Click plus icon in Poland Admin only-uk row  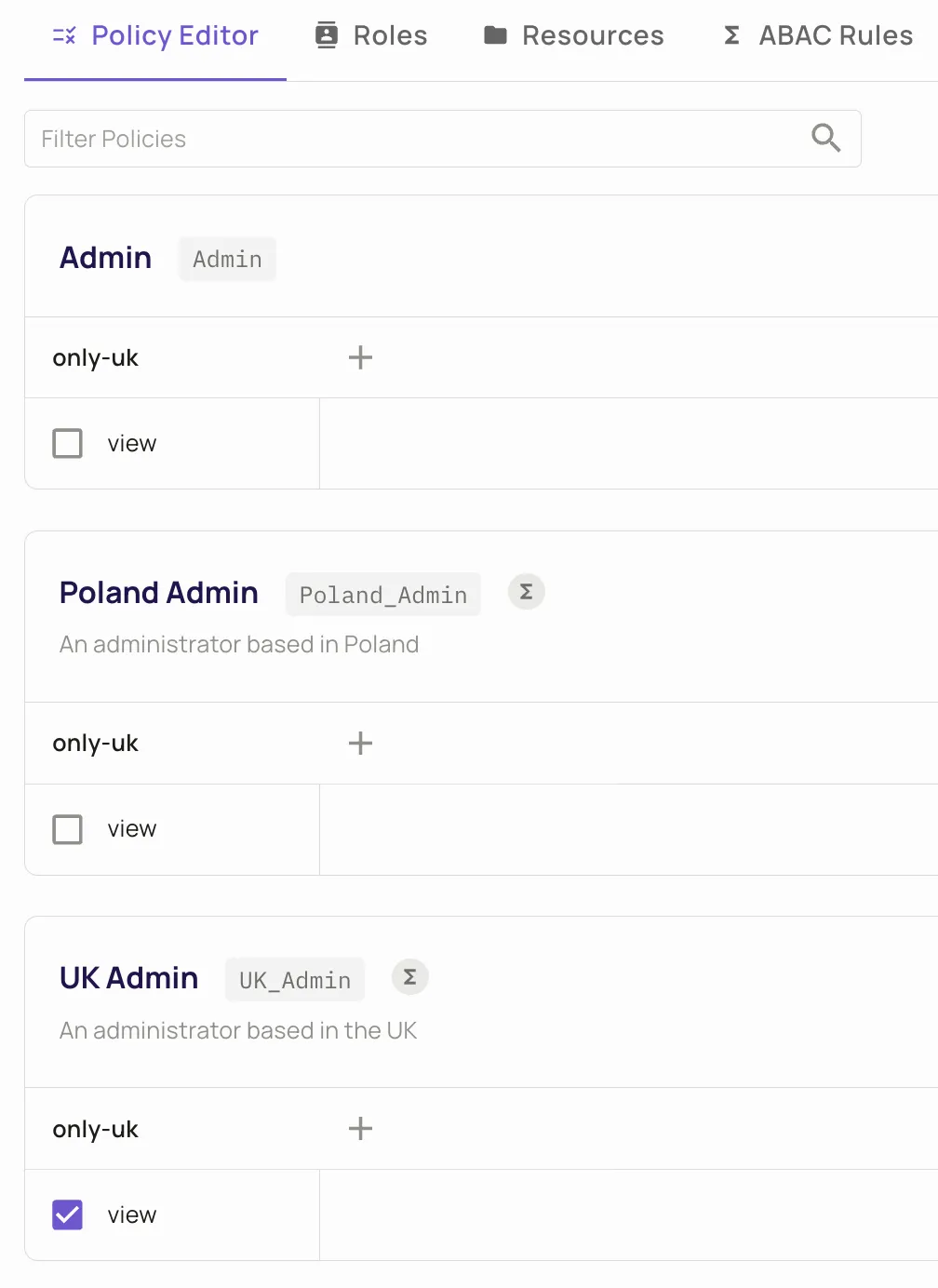pos(360,743)
